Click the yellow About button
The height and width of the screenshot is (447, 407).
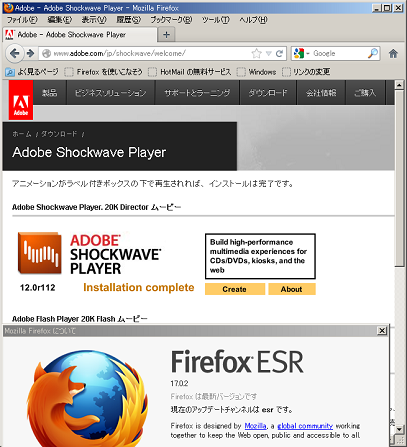point(292,289)
